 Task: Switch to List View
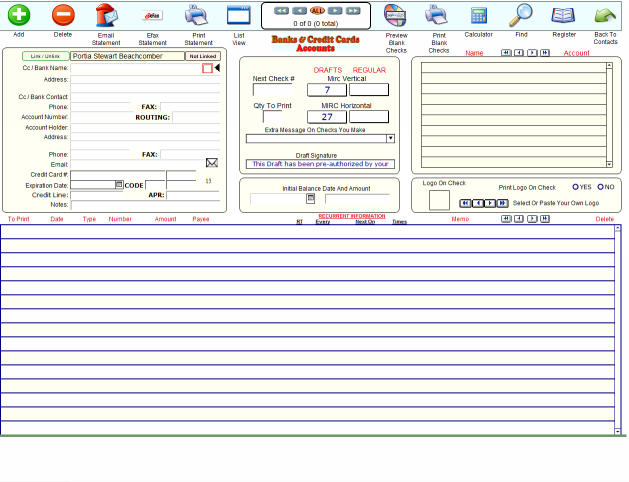[x=238, y=15]
